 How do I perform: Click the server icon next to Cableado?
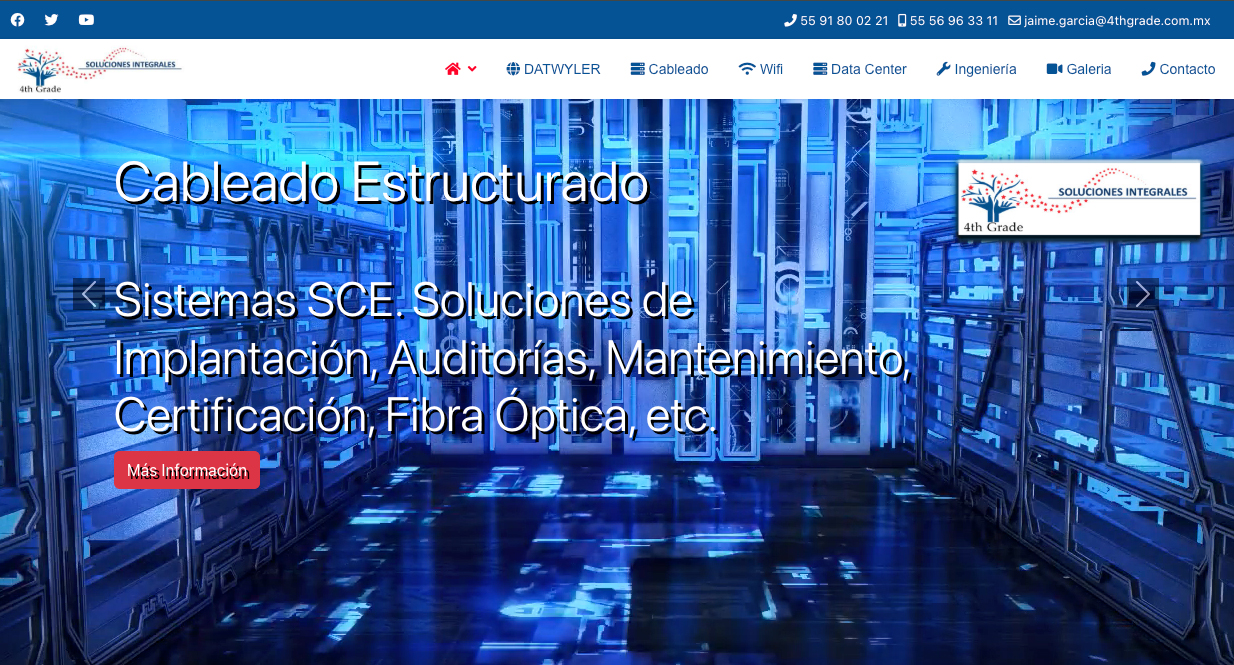tap(637, 69)
